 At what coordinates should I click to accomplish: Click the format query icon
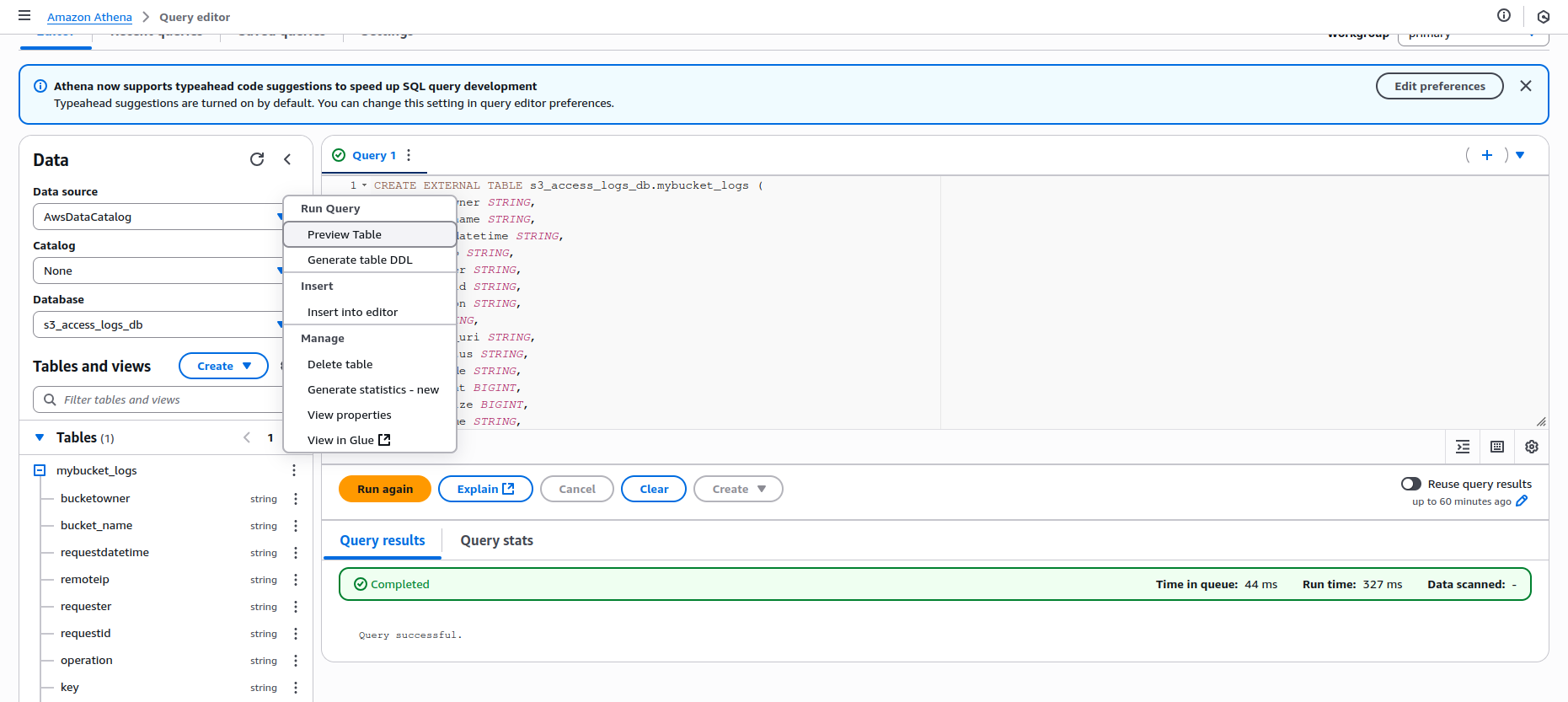coord(1463,447)
